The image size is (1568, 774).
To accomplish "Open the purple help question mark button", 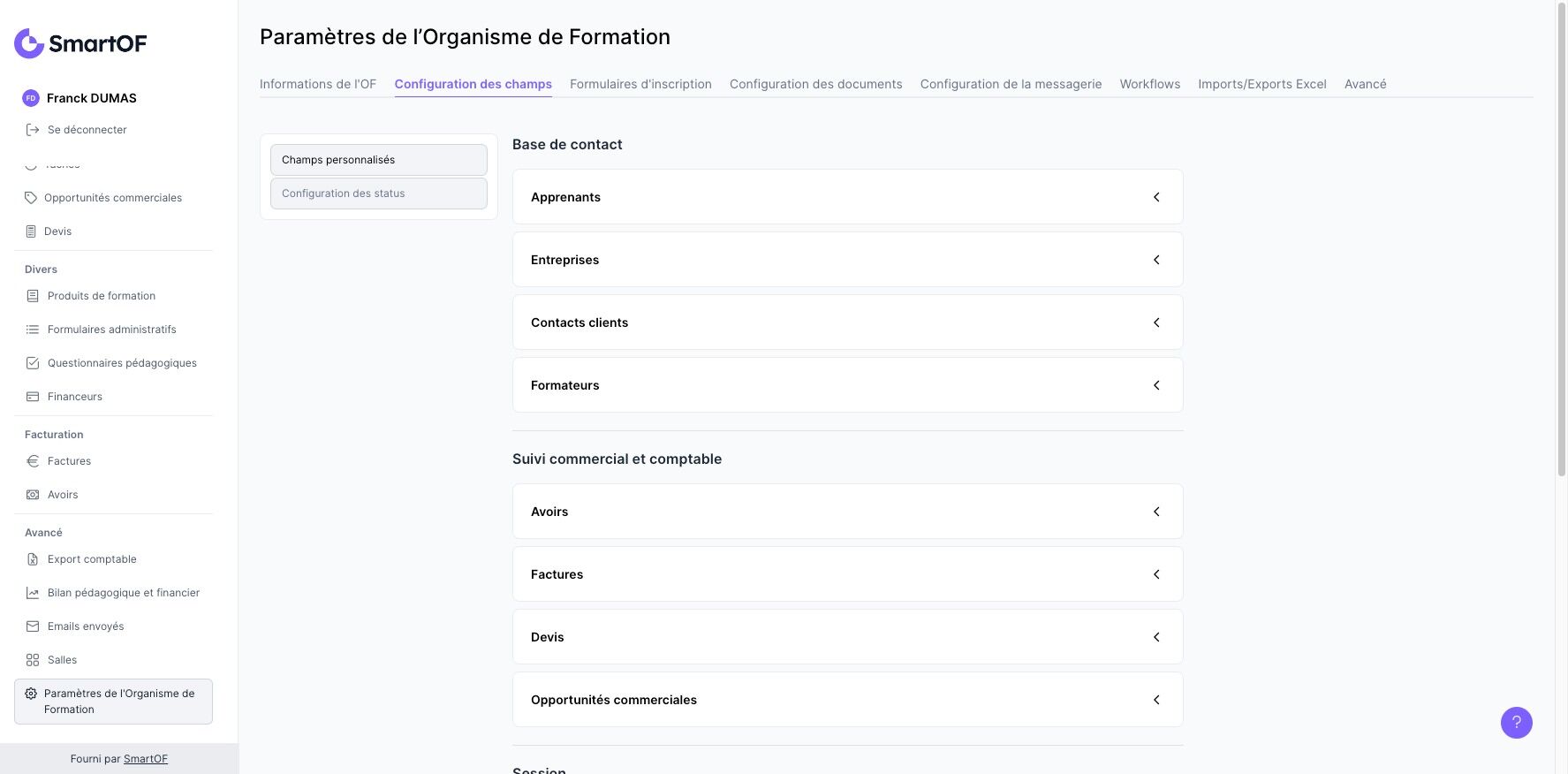I will tap(1516, 723).
